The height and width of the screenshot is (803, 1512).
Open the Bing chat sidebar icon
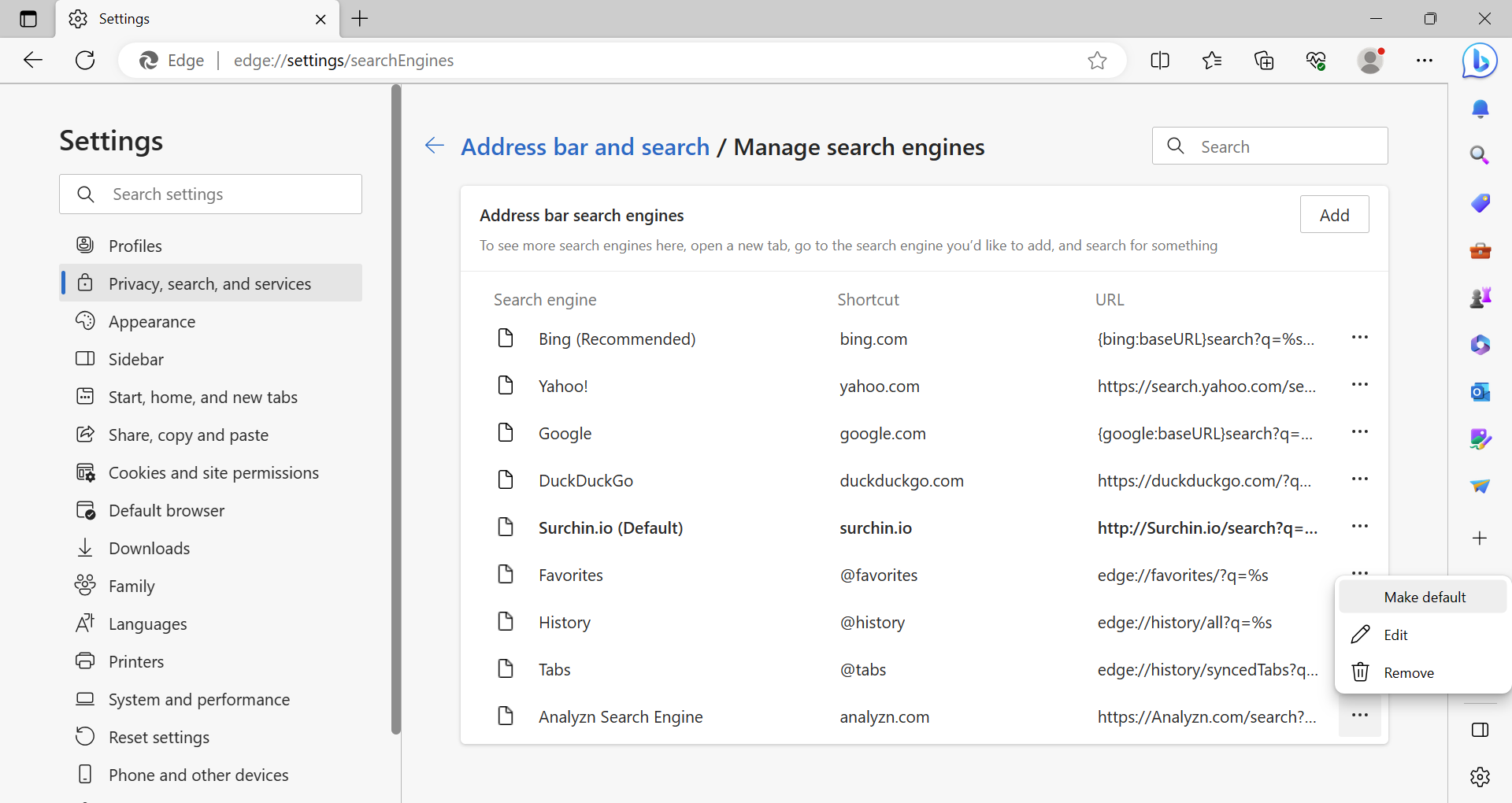(x=1480, y=61)
